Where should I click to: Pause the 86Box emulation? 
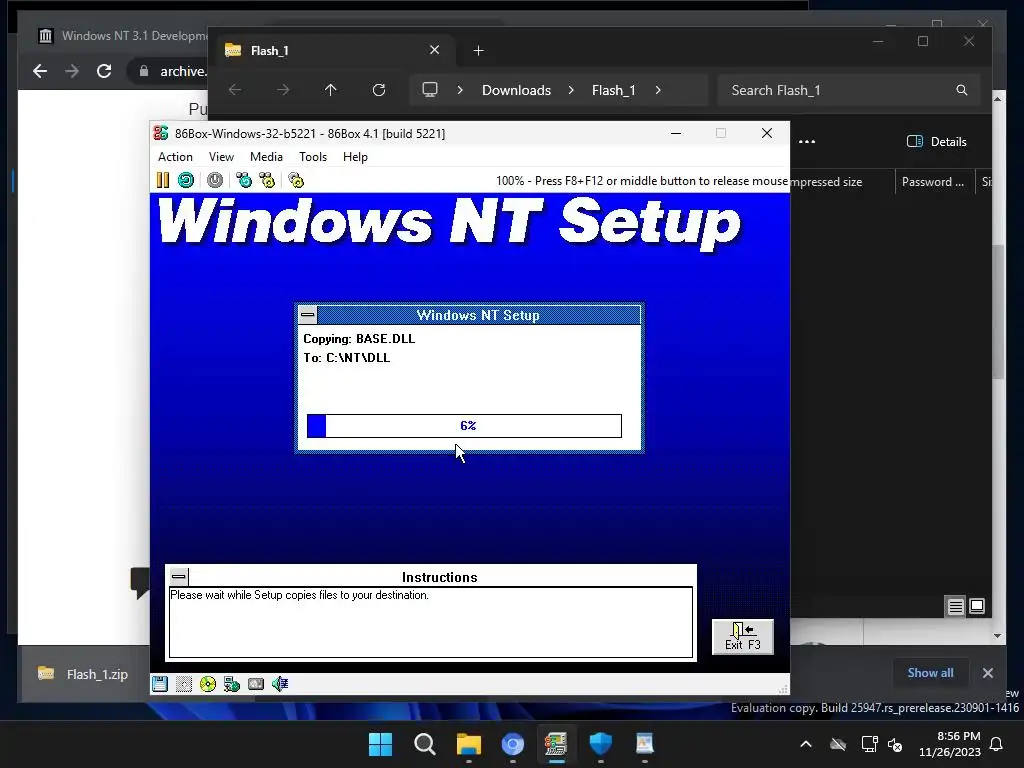tap(163, 180)
